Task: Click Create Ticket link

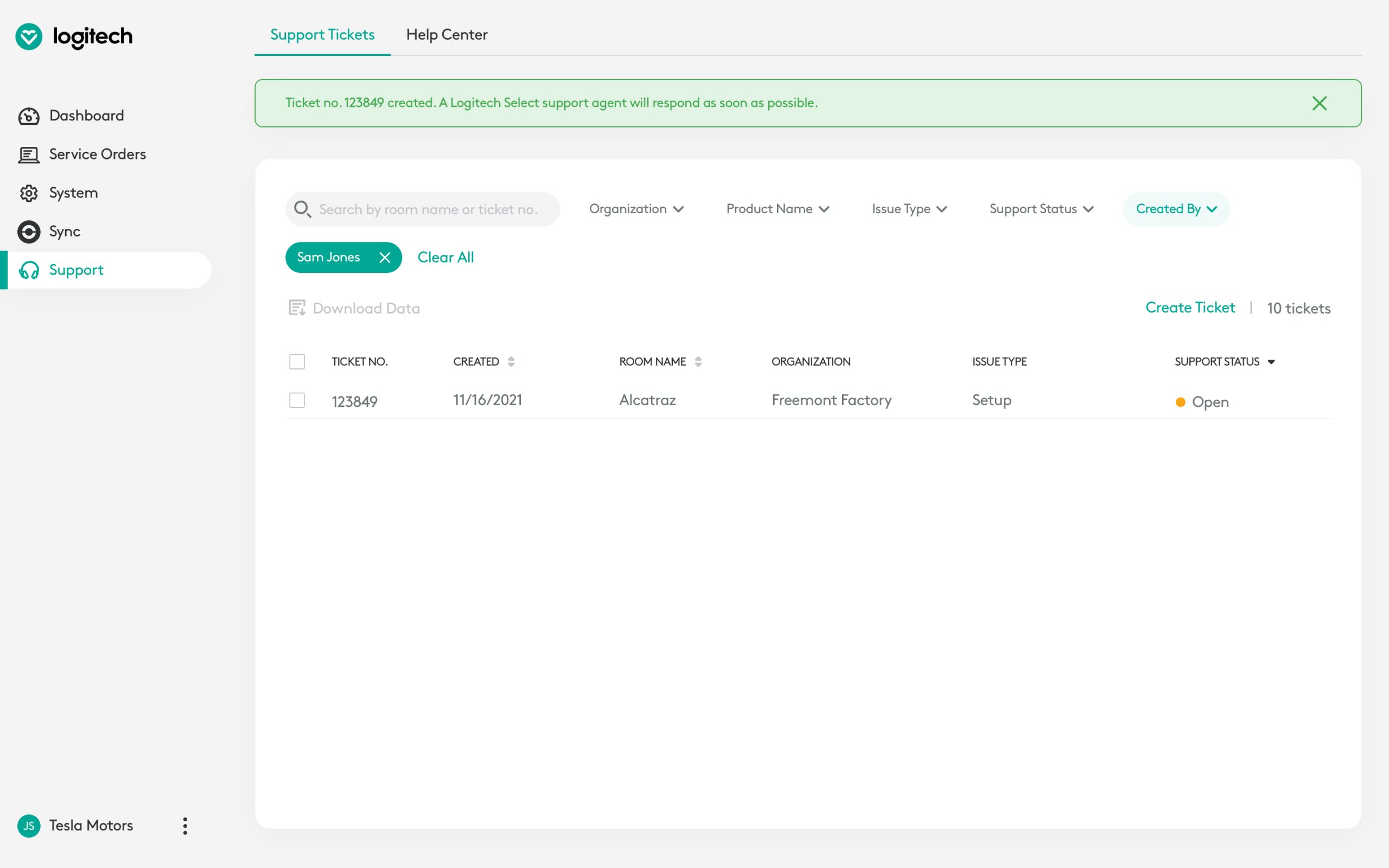Action: pyautogui.click(x=1190, y=308)
